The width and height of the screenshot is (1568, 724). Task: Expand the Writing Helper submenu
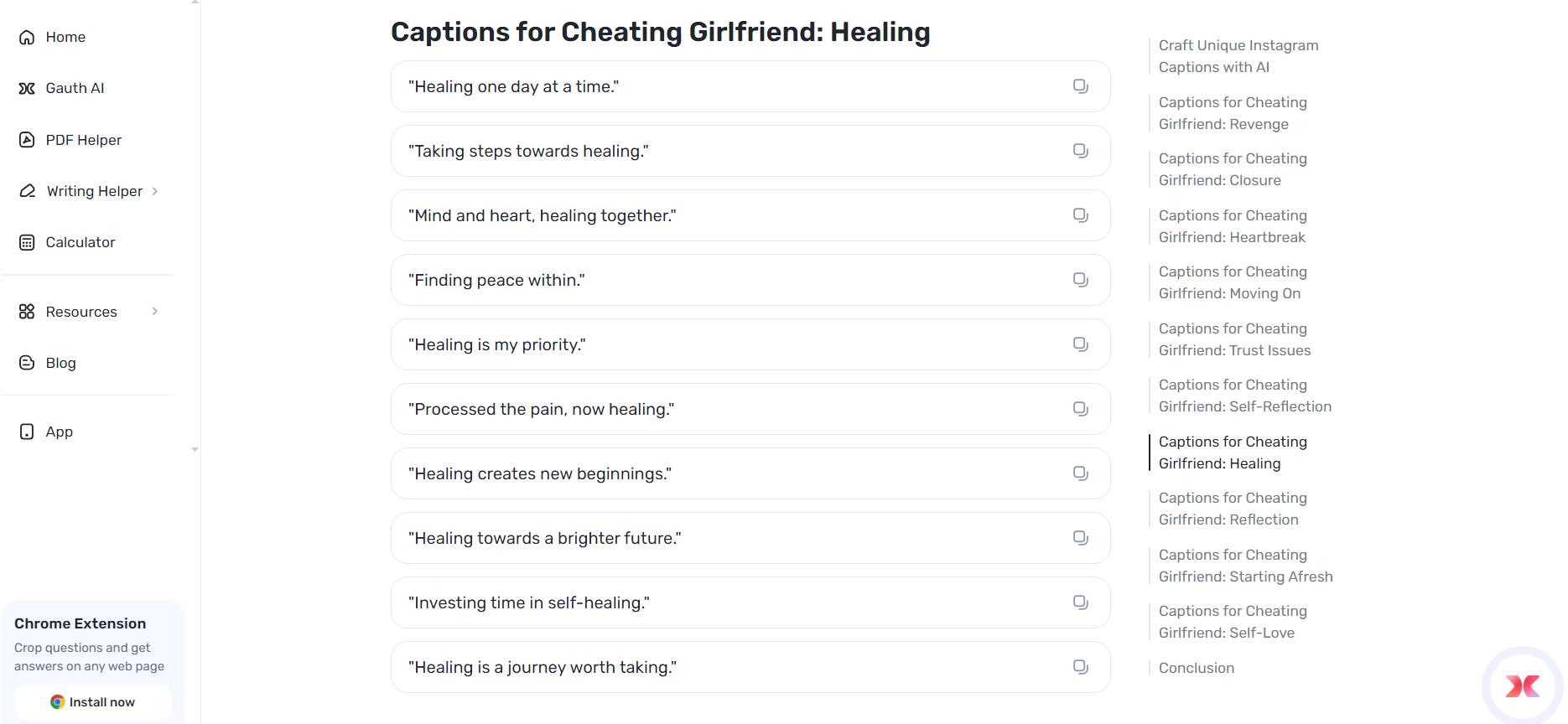pyautogui.click(x=154, y=190)
